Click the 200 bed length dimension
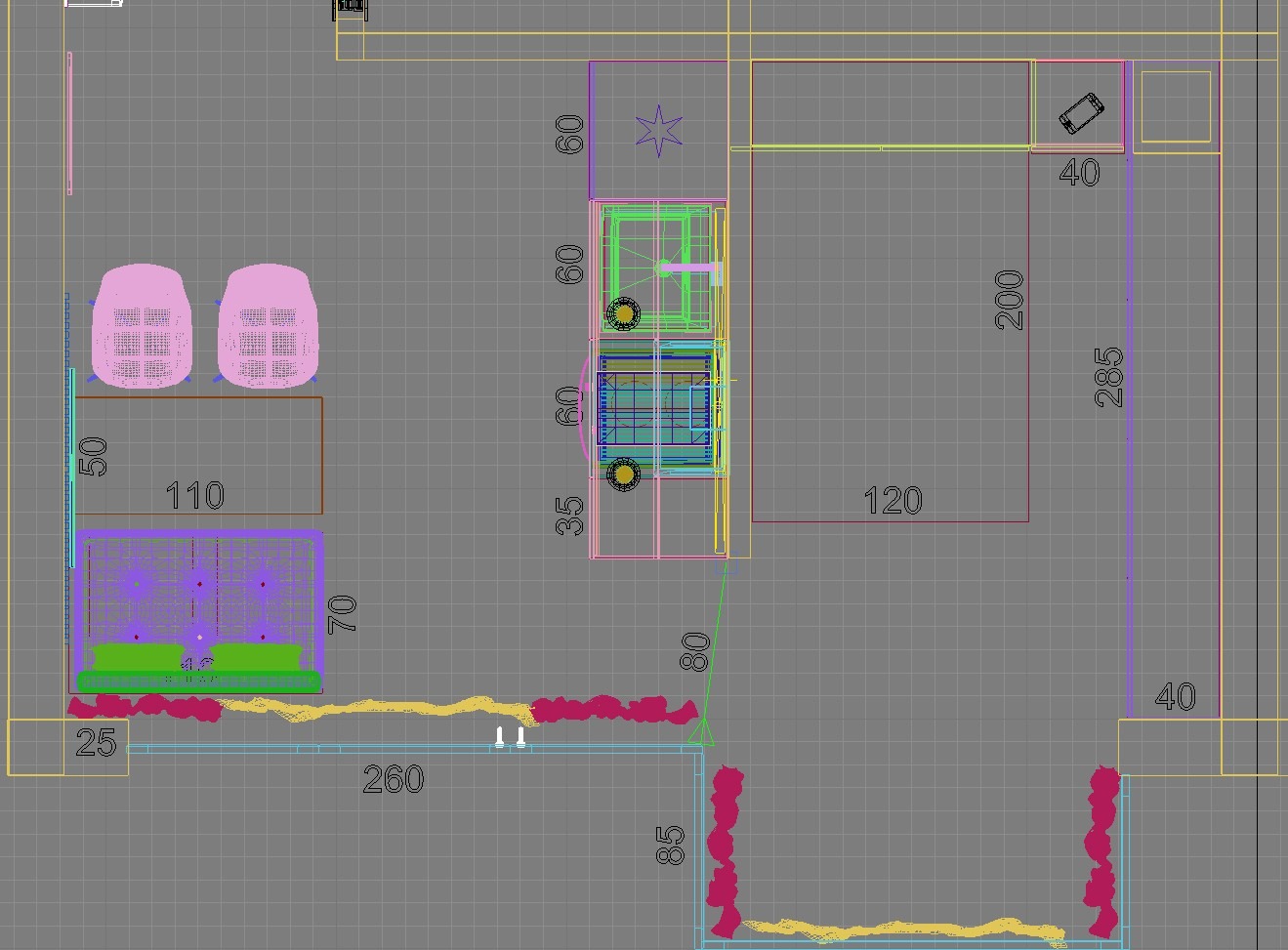This screenshot has width=1288, height=950. click(1010, 300)
